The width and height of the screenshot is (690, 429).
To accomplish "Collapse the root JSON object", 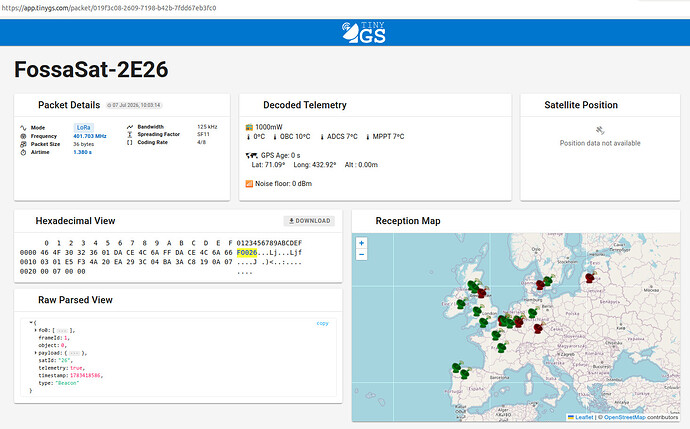I will pyautogui.click(x=31, y=323).
